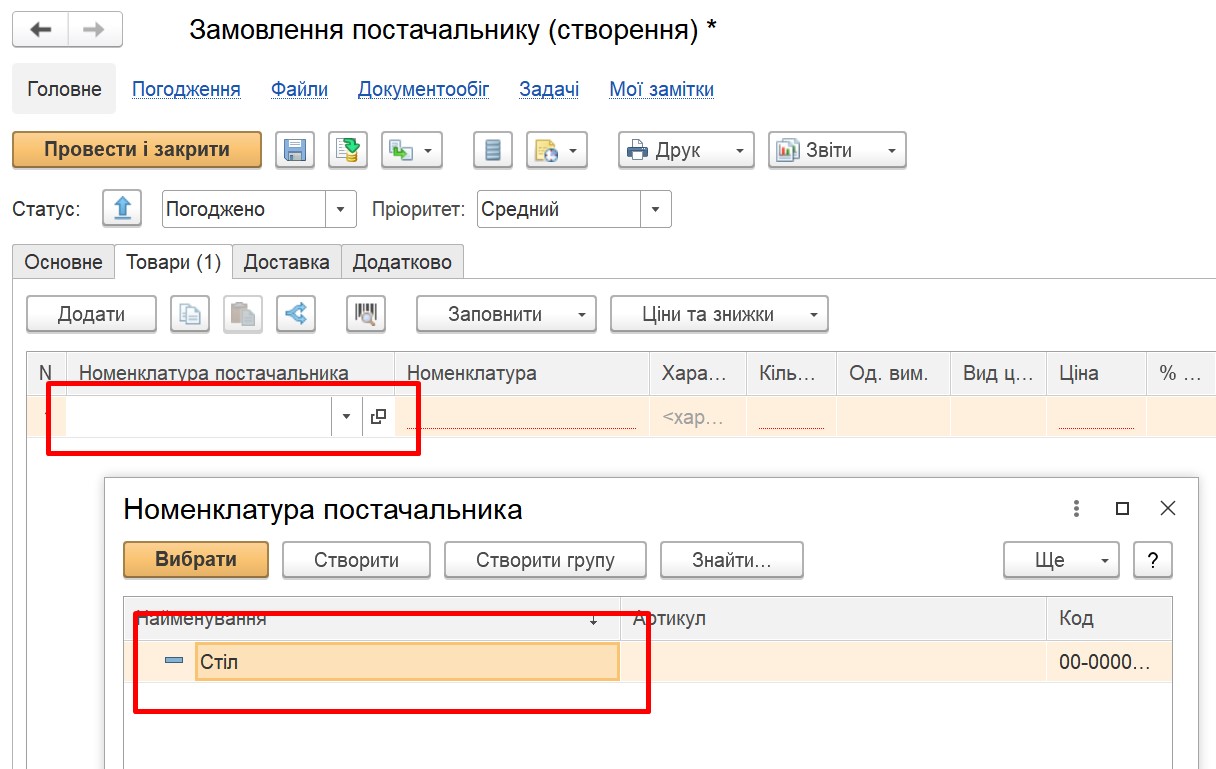
Task: Open the Заповнити dropdown menu
Action: [506, 314]
